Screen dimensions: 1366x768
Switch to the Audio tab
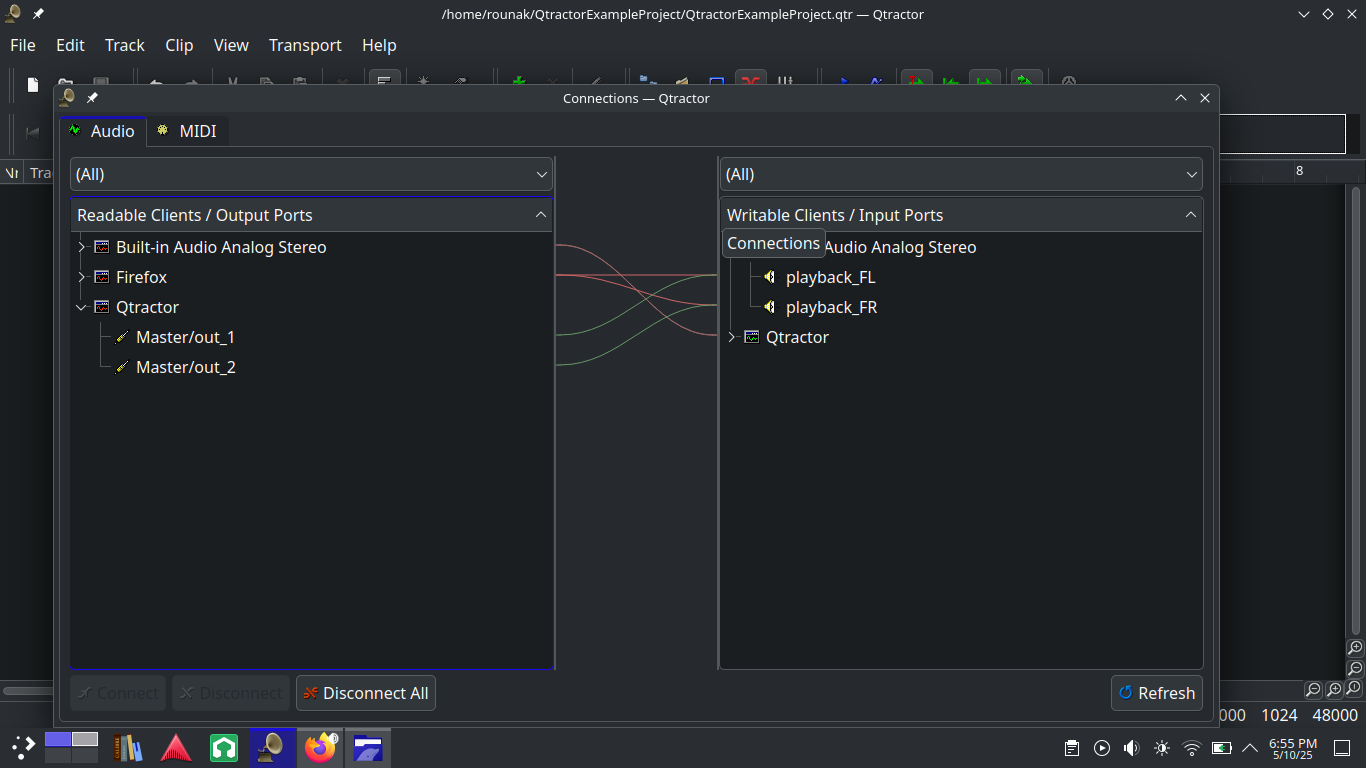tap(103, 131)
